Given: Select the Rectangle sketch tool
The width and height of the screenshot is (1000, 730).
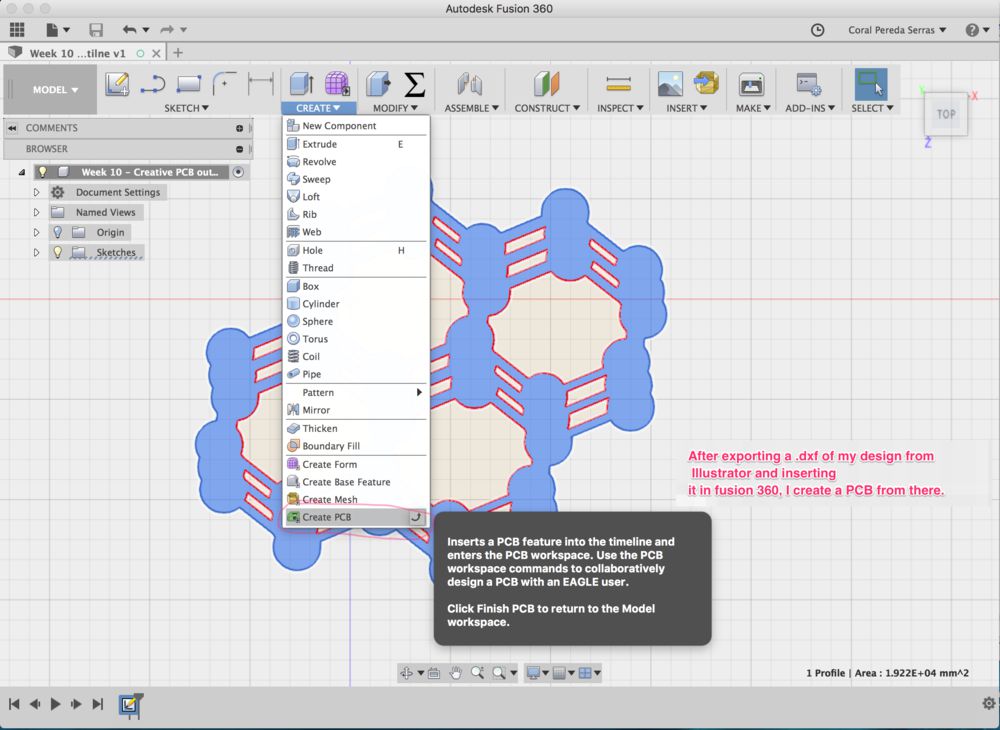Looking at the screenshot, I should (x=189, y=84).
